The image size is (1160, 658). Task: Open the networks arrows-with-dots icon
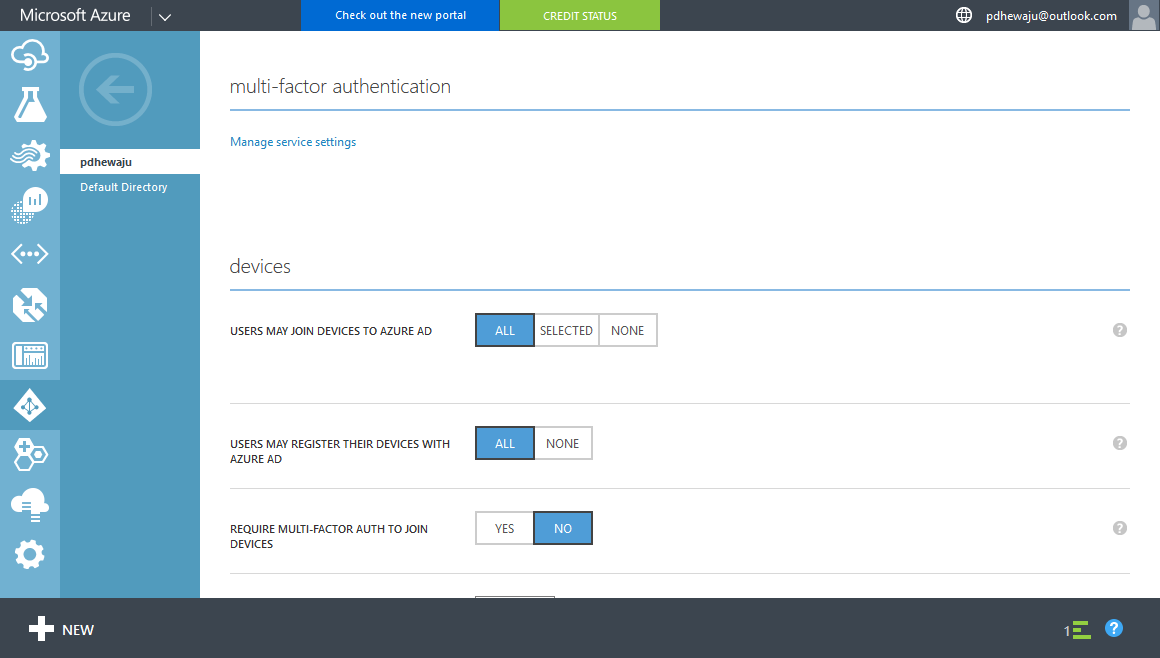click(30, 254)
